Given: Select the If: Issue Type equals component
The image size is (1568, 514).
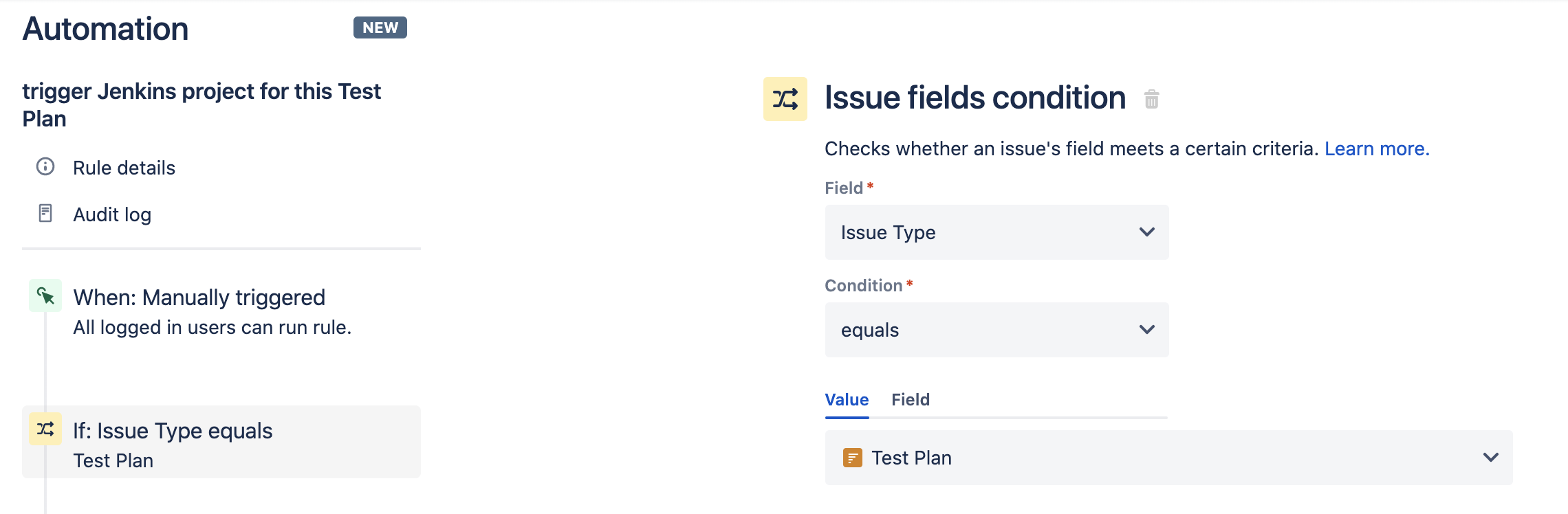Looking at the screenshot, I should (221, 442).
